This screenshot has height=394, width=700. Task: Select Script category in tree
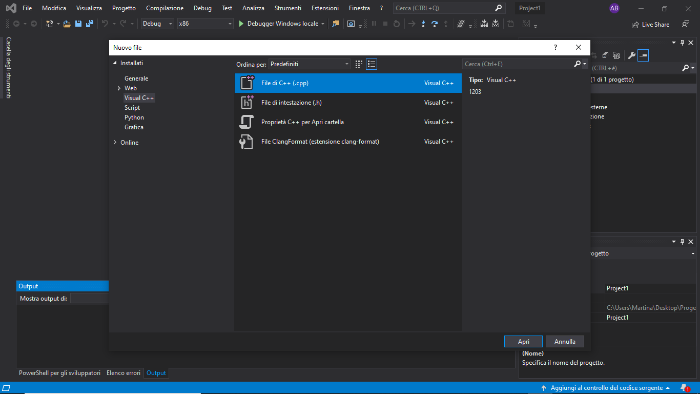(132, 108)
